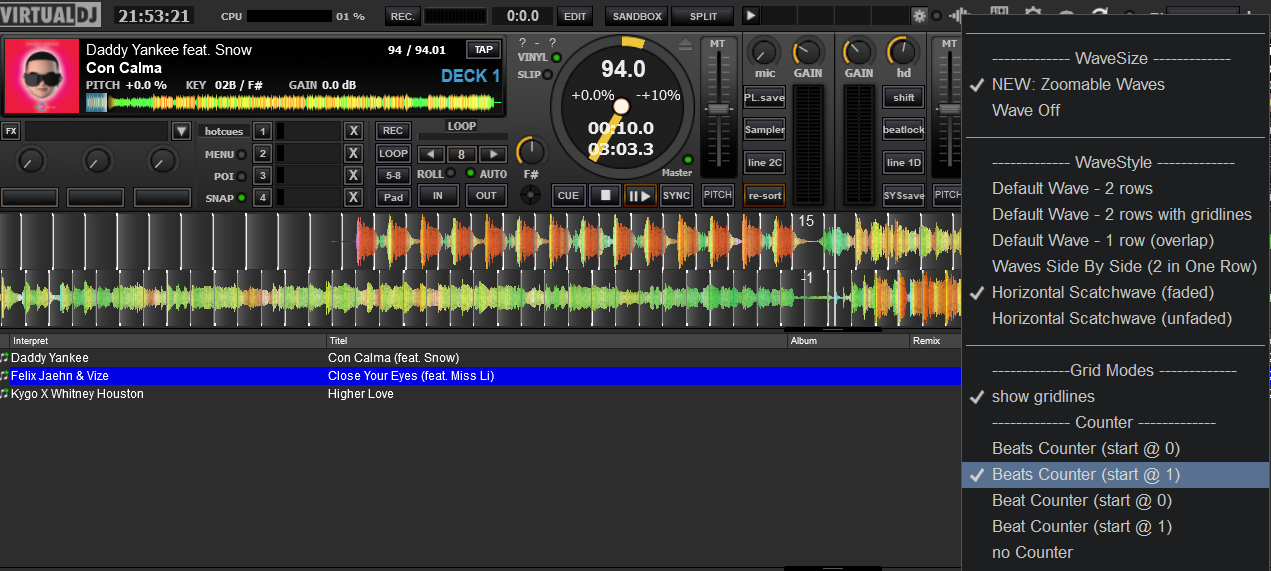Toggle show gridlines menu option
The width and height of the screenshot is (1271, 571).
point(1043,396)
